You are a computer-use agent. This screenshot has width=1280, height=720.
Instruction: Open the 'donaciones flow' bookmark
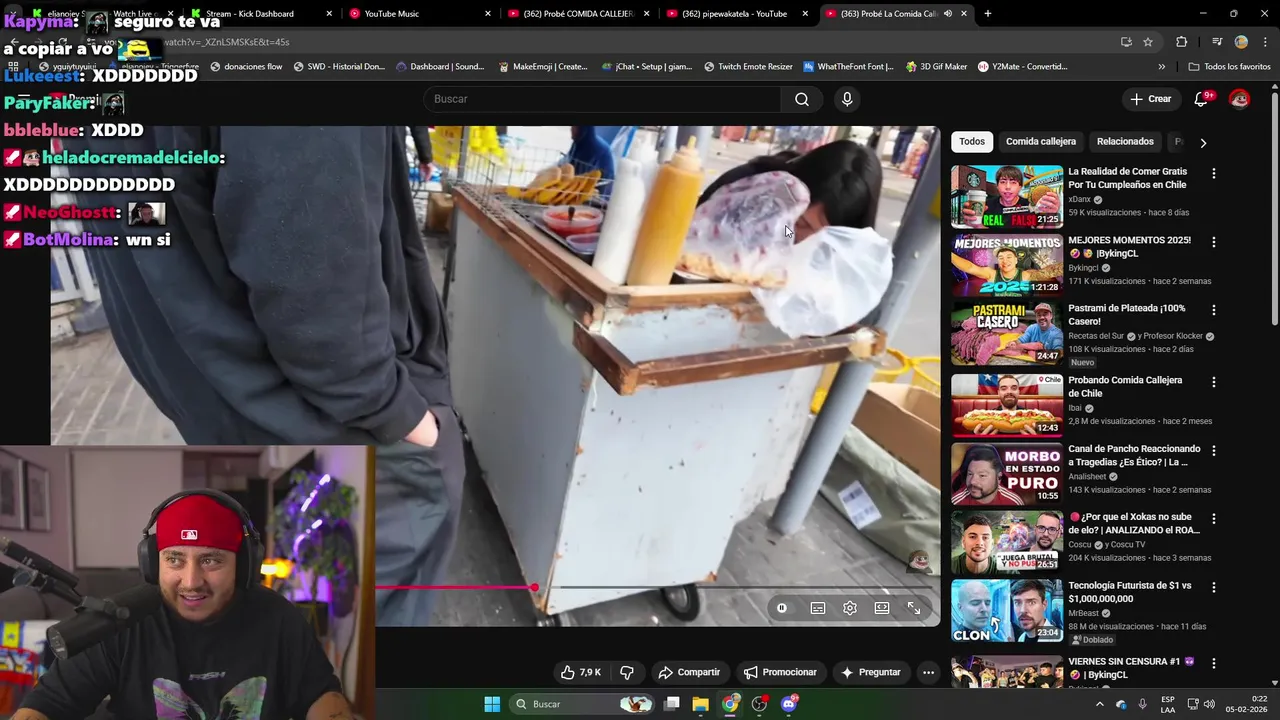coord(246,67)
